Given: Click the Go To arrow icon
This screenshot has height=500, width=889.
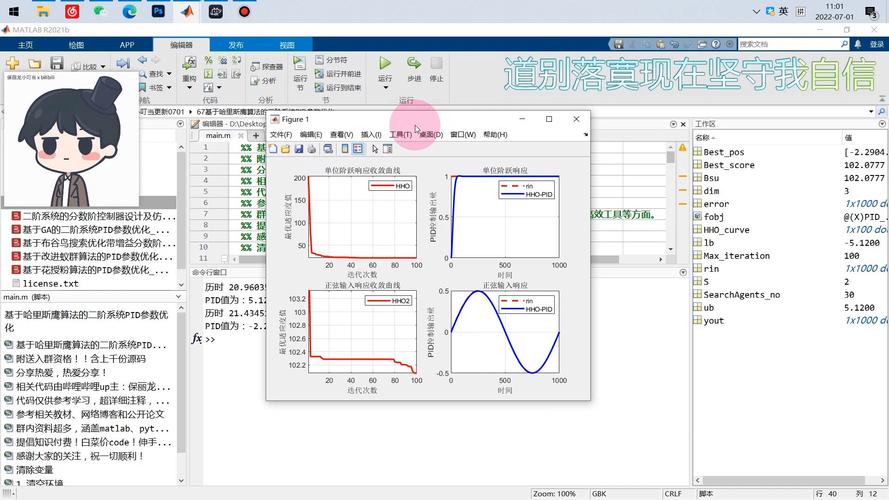Looking at the screenshot, I should click(123, 63).
